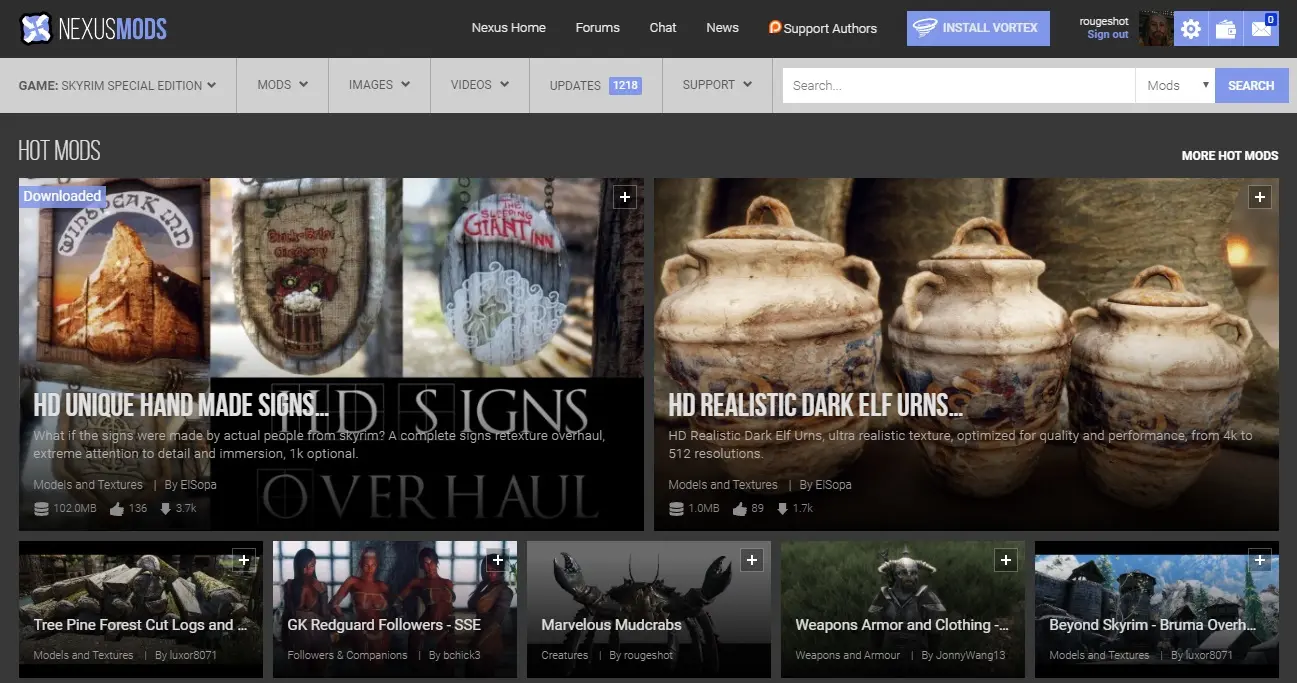Open the News link
Image resolution: width=1297 pixels, height=683 pixels.
pos(722,28)
